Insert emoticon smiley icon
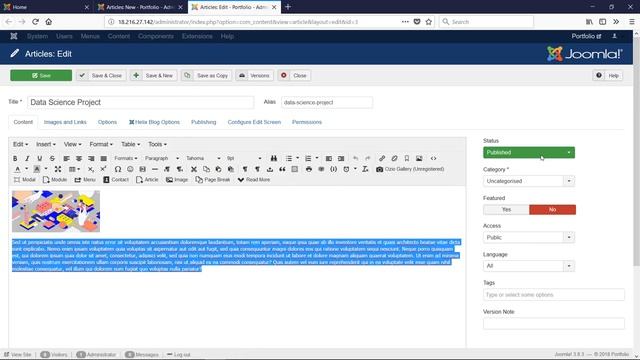640x360 pixels. pyautogui.click(x=130, y=169)
